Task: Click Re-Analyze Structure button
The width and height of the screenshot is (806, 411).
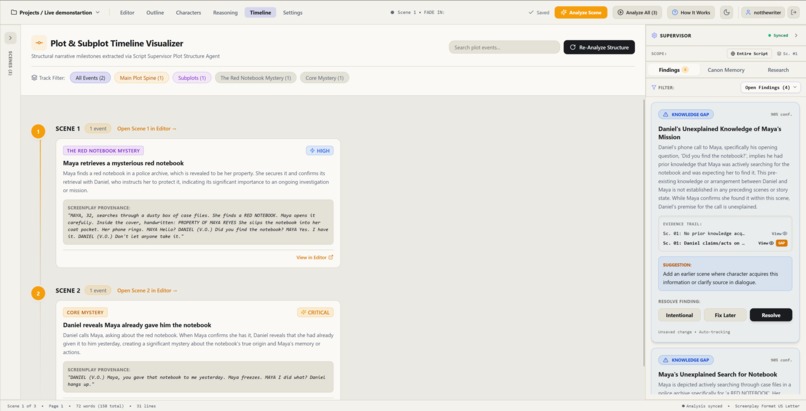Action: click(599, 47)
